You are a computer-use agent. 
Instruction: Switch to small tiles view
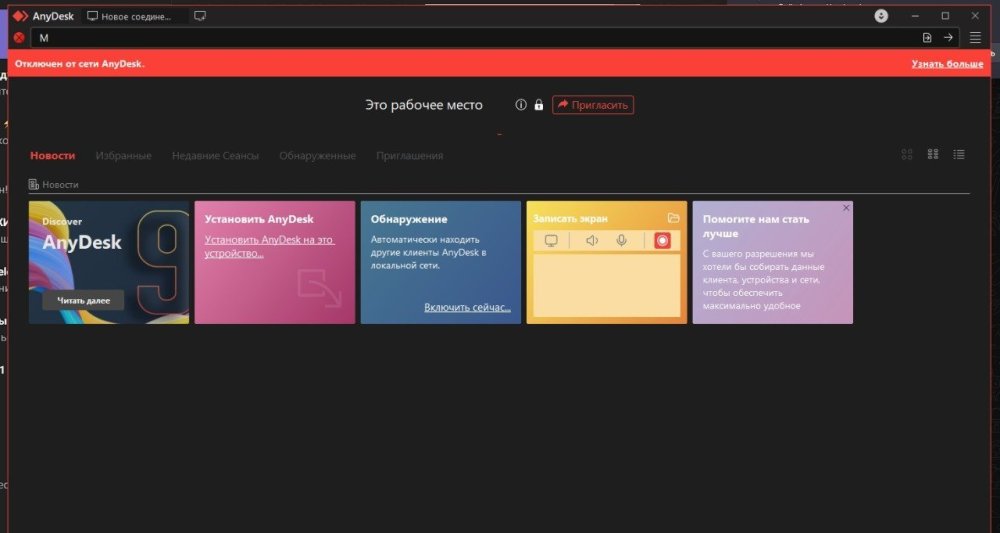point(933,154)
